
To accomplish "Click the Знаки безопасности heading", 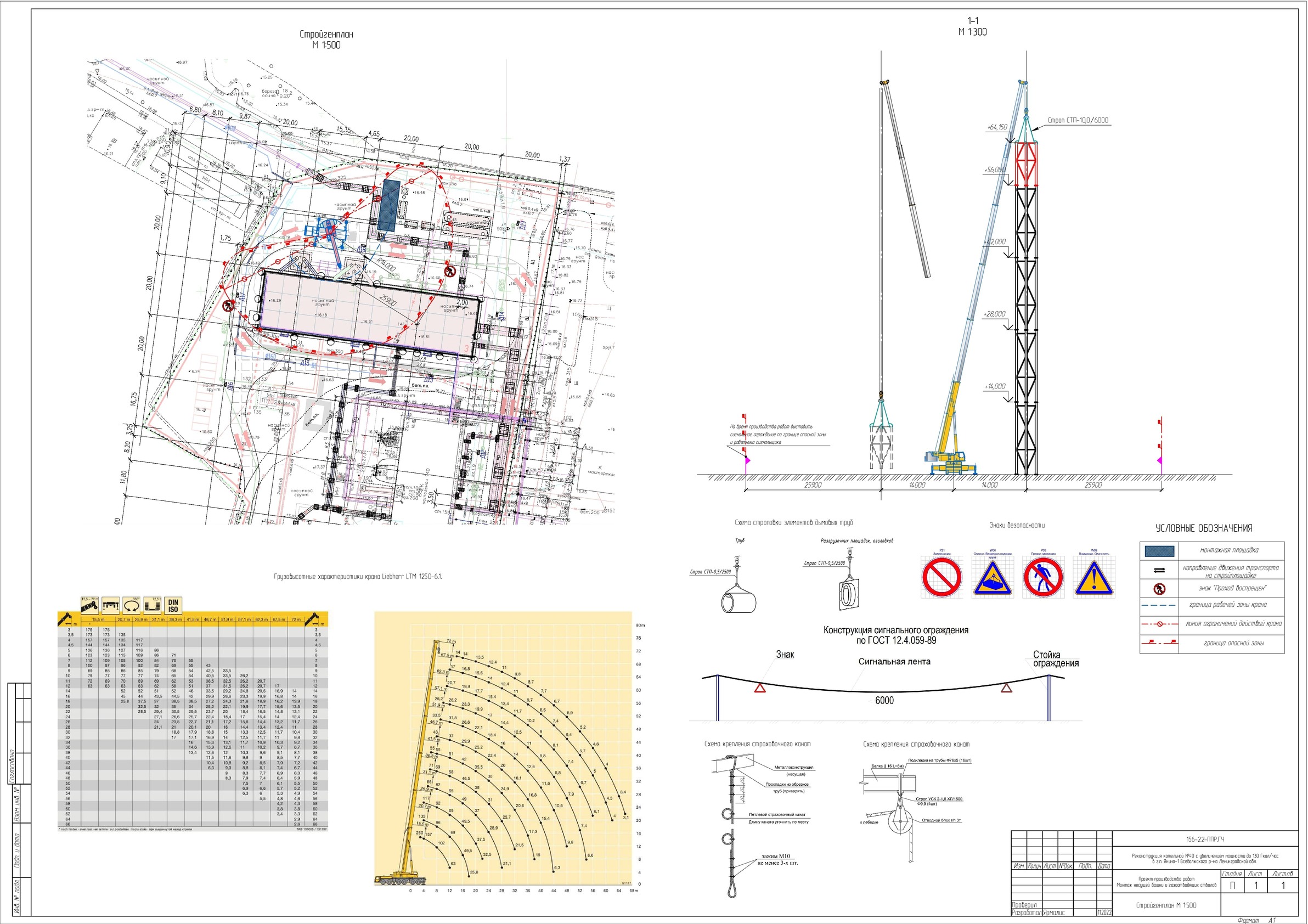I will pos(1017,525).
